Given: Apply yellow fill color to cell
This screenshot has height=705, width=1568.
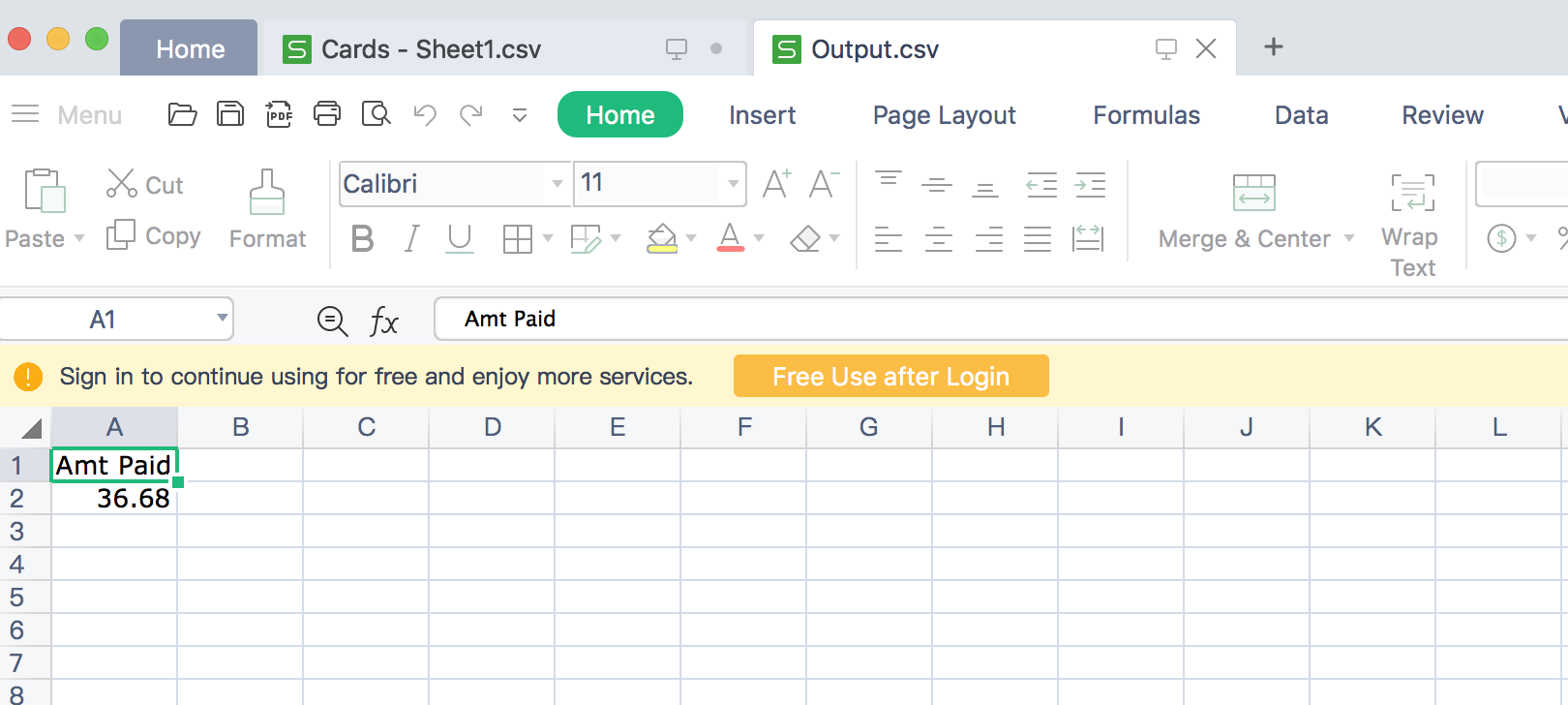Looking at the screenshot, I should pyautogui.click(x=662, y=238).
